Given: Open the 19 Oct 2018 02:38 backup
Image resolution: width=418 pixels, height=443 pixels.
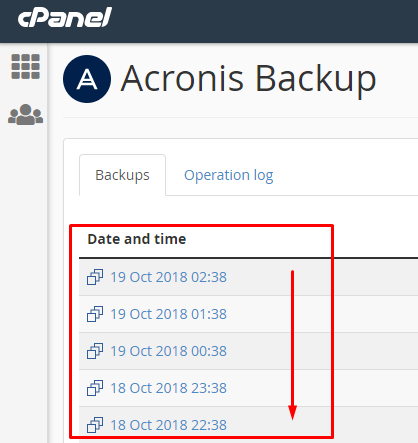Looking at the screenshot, I should pyautogui.click(x=168, y=277).
